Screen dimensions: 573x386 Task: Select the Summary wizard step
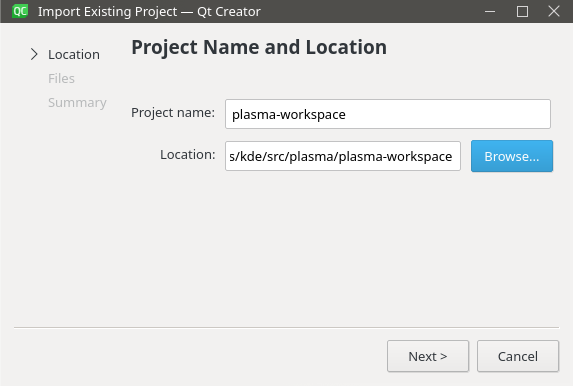click(x=77, y=102)
